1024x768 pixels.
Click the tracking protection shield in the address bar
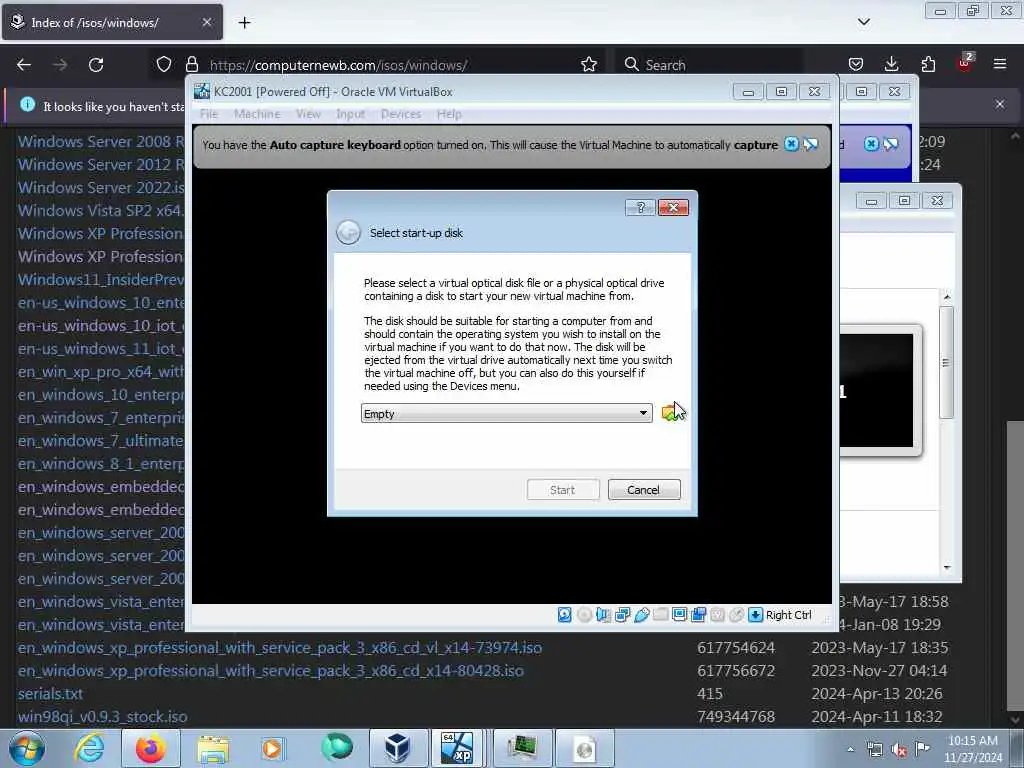click(x=164, y=65)
